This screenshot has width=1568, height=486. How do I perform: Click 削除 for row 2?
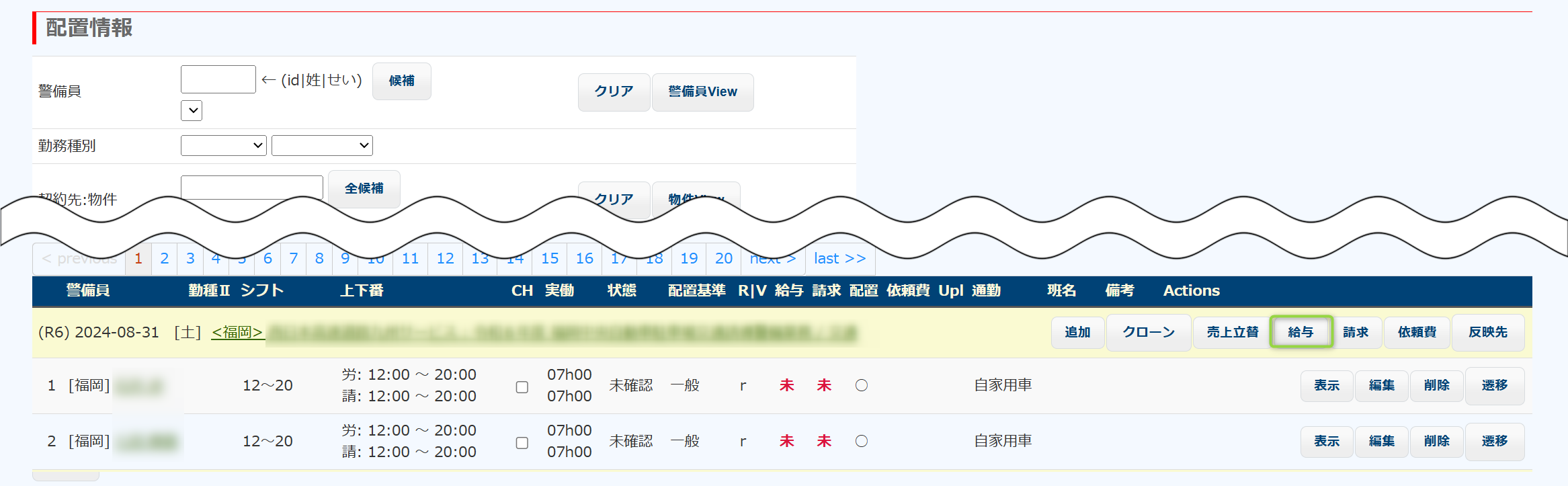1436,442
